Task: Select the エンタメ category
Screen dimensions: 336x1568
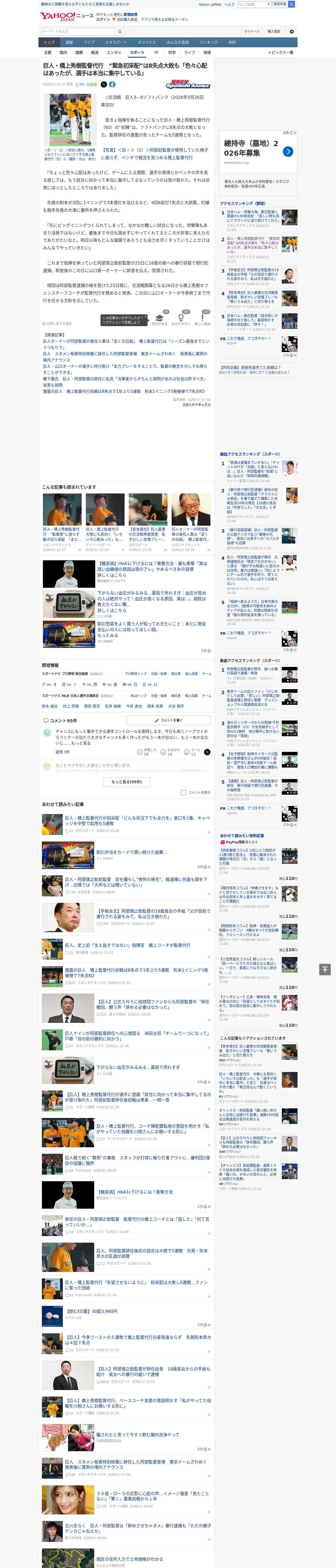Action: click(x=114, y=52)
